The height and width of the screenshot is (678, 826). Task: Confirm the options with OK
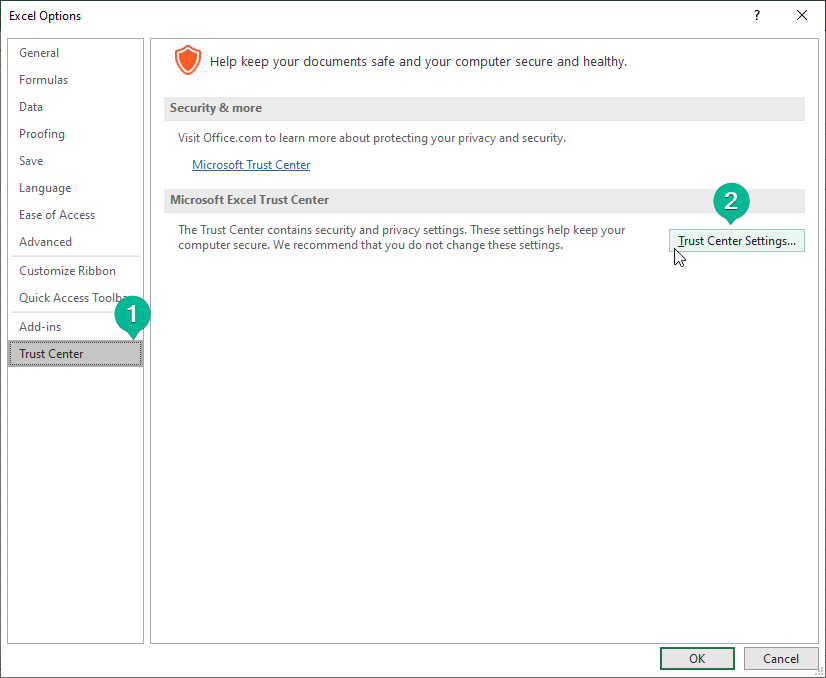click(x=697, y=659)
